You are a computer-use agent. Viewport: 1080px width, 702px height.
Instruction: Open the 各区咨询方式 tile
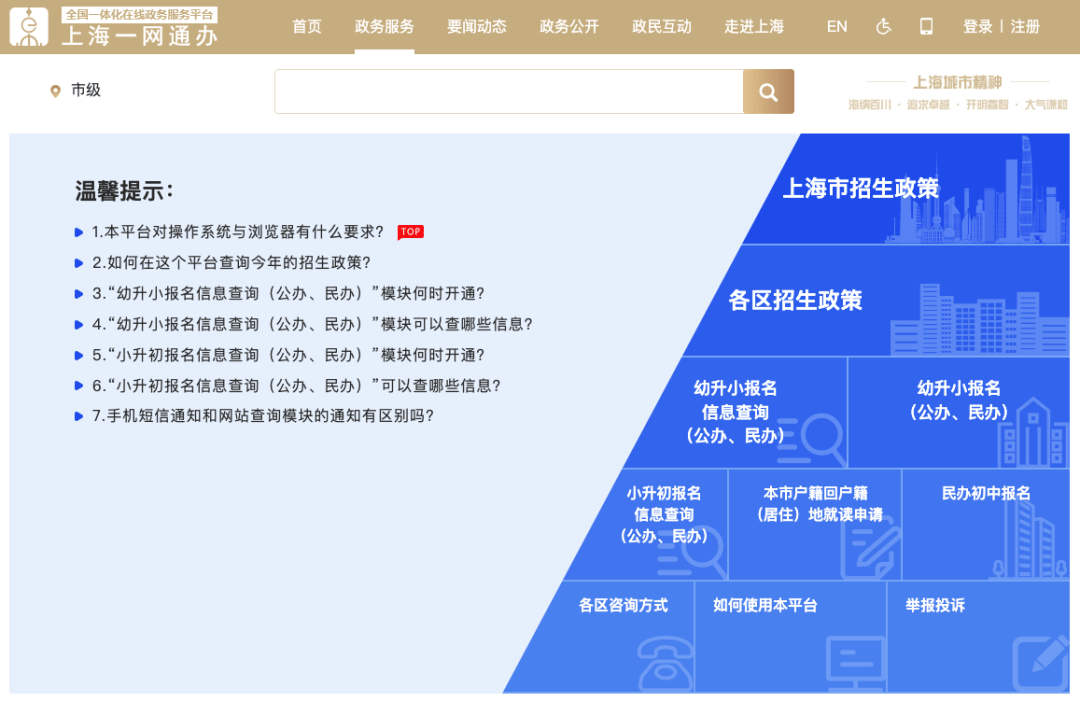(x=601, y=637)
